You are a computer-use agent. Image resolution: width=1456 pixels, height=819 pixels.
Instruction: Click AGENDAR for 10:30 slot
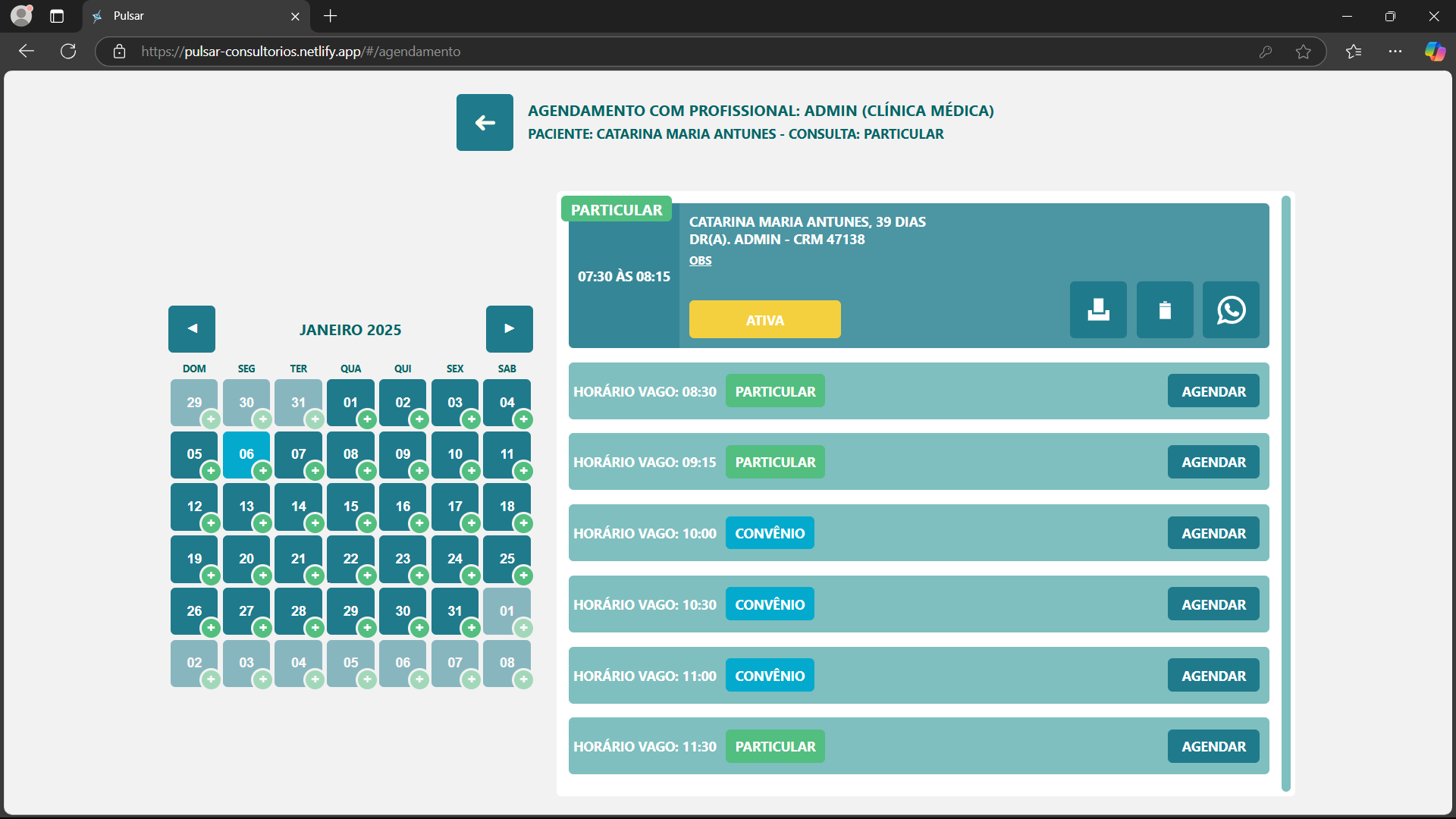[x=1213, y=604]
